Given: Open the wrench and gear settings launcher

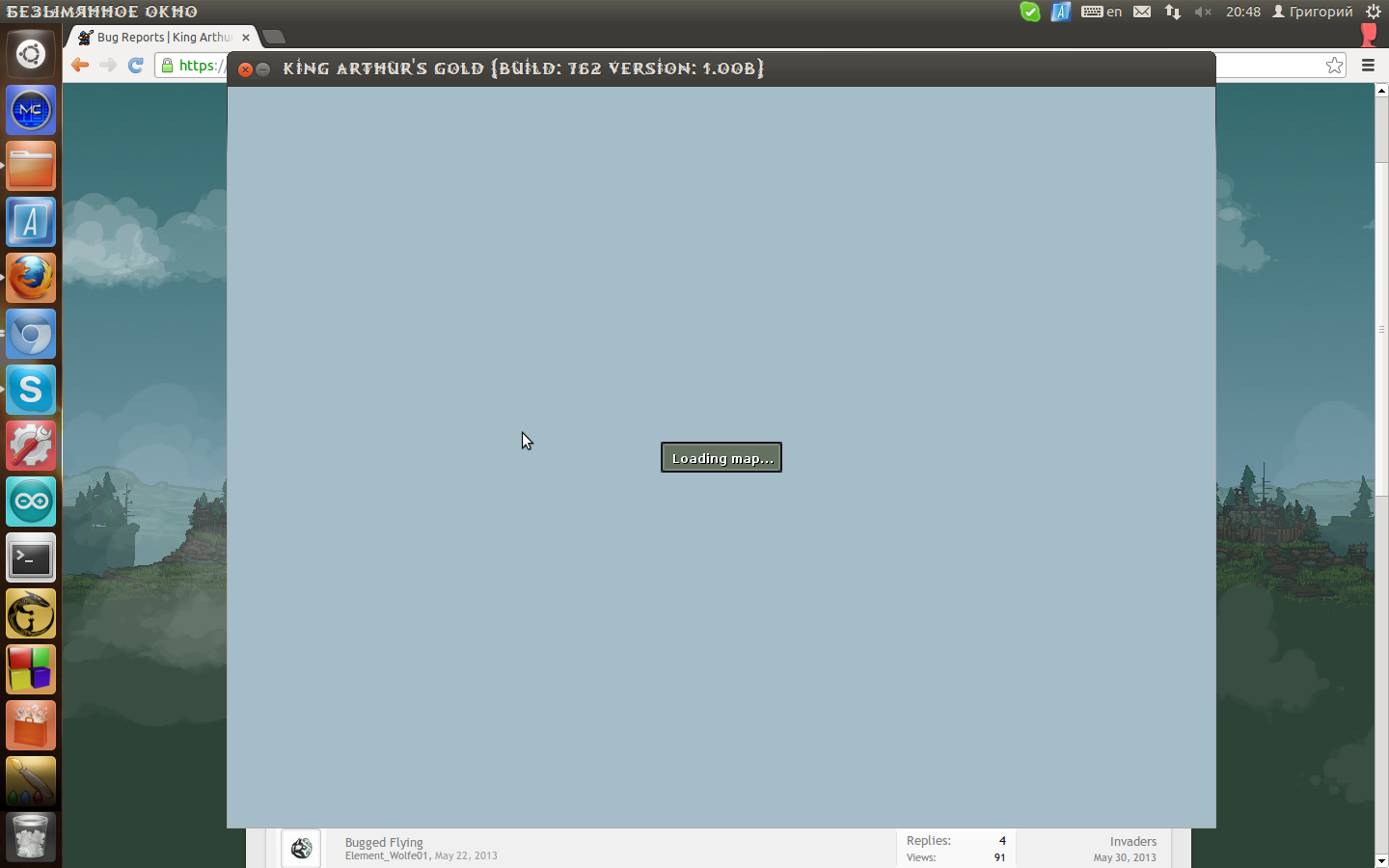Looking at the screenshot, I should (31, 446).
